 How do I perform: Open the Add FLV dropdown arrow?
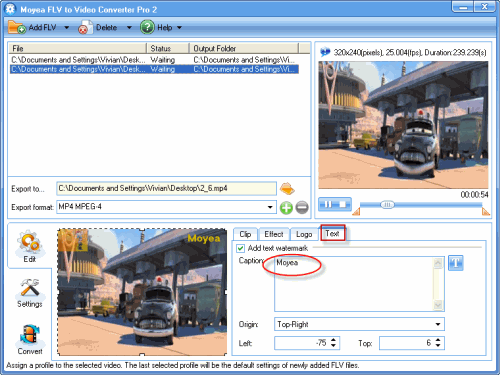coord(66,28)
